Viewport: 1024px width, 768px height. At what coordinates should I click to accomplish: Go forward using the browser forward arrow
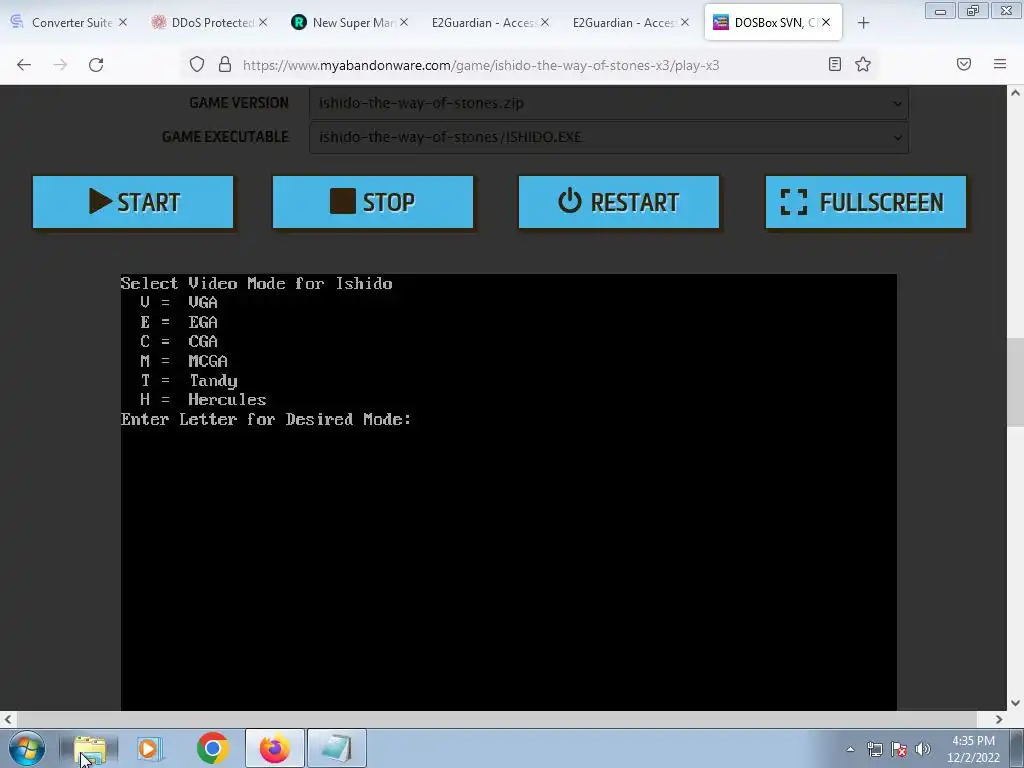[60, 65]
